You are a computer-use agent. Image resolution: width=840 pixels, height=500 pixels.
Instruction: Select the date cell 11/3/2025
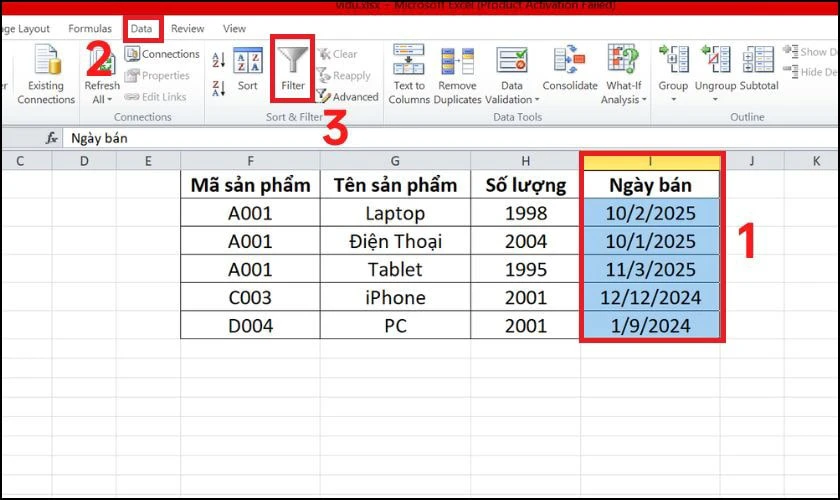click(650, 269)
